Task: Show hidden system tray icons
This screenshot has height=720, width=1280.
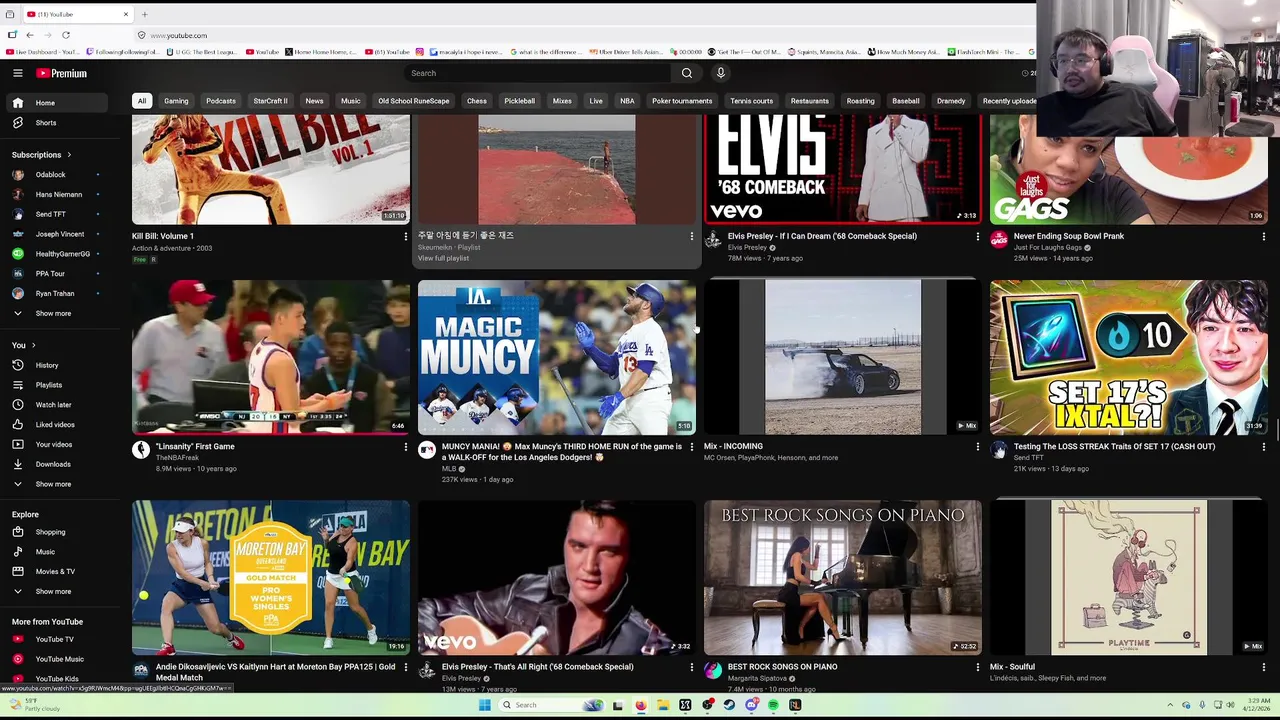Action: point(1170,705)
